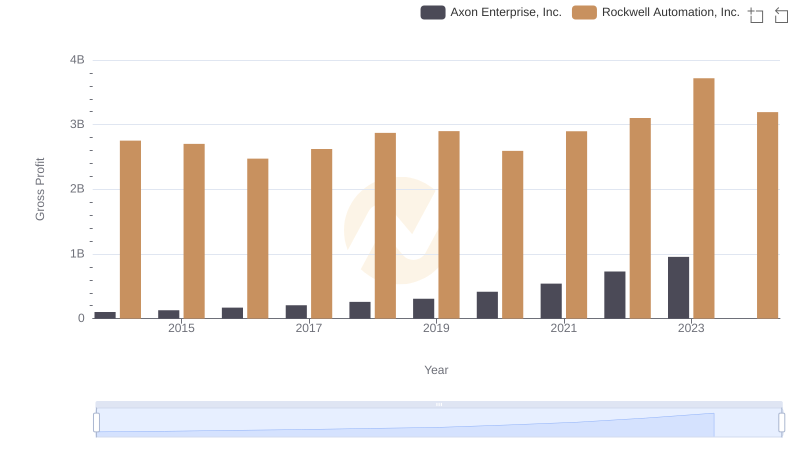This screenshot has height=461, width=800.
Task: Click the 2014 Rockwell Automation bar
Action: click(130, 229)
